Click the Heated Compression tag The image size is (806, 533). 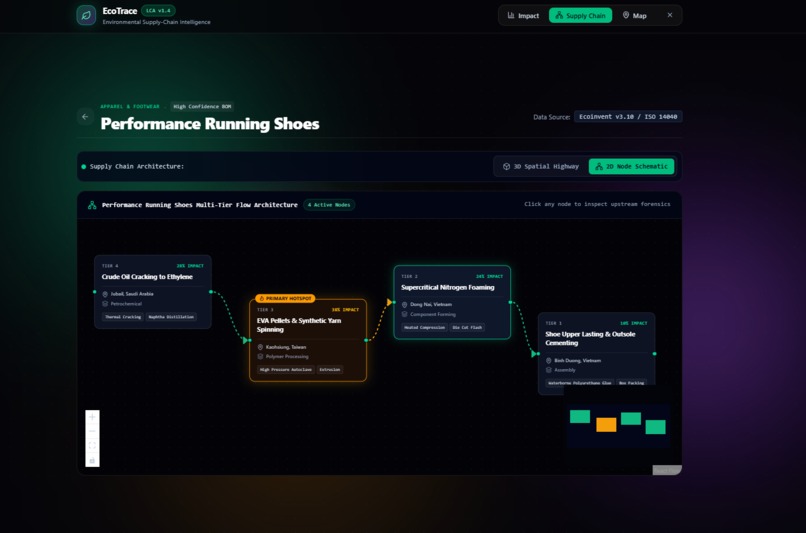coord(424,327)
